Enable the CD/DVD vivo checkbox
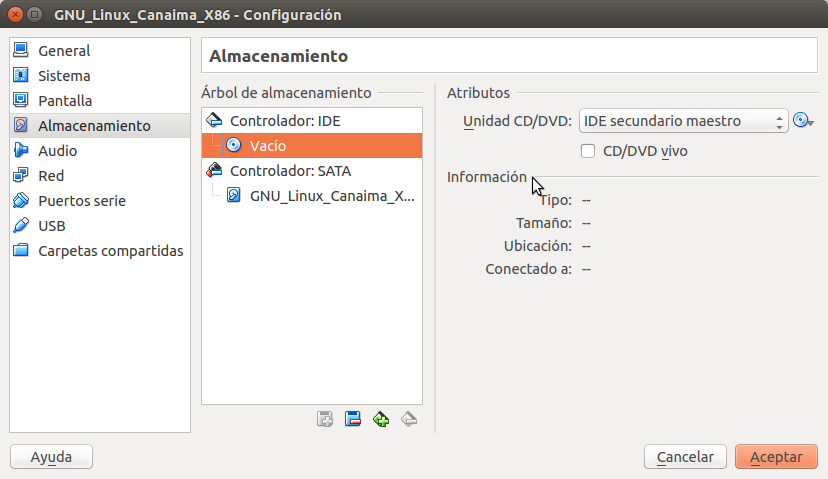This screenshot has width=828, height=479. [x=589, y=151]
